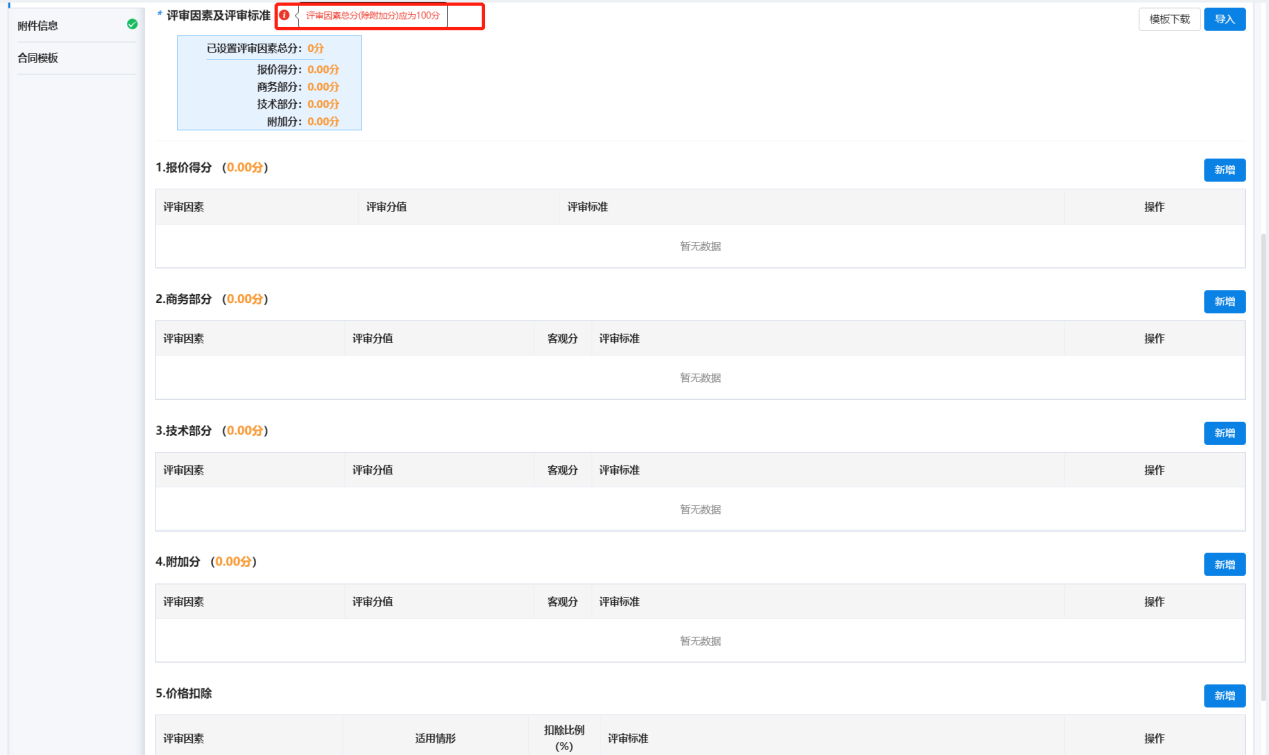The image size is (1269, 755).
Task: Click the 模板下载 button
Action: click(1169, 19)
